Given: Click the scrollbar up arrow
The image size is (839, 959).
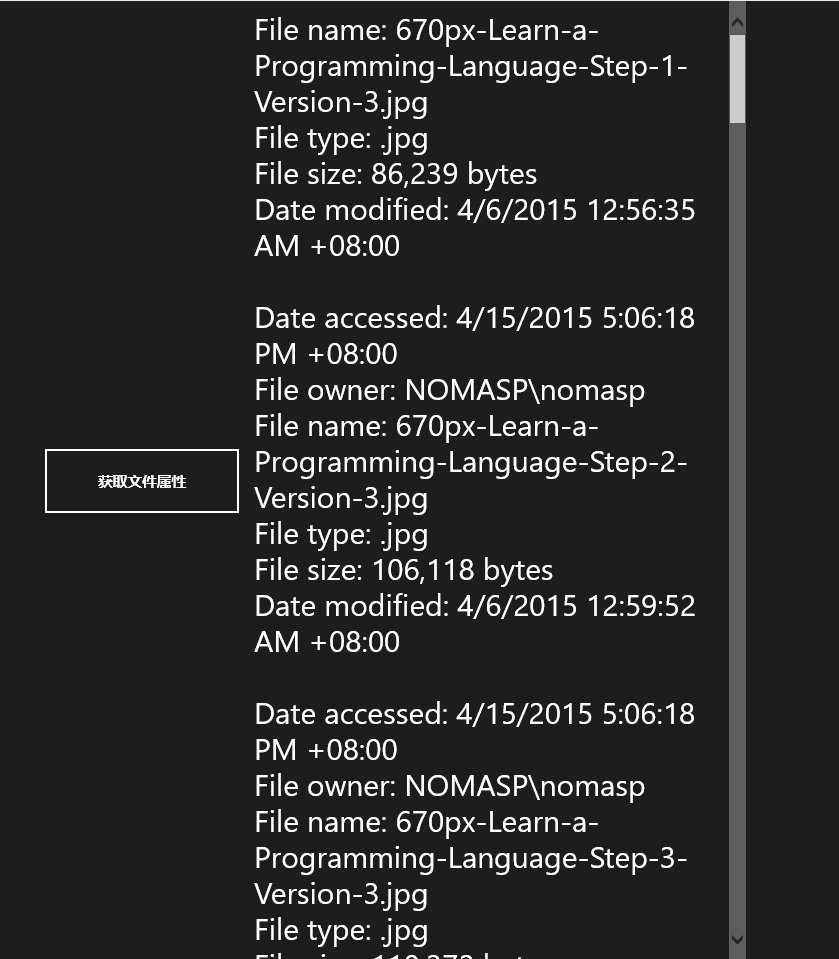Looking at the screenshot, I should [x=738, y=19].
